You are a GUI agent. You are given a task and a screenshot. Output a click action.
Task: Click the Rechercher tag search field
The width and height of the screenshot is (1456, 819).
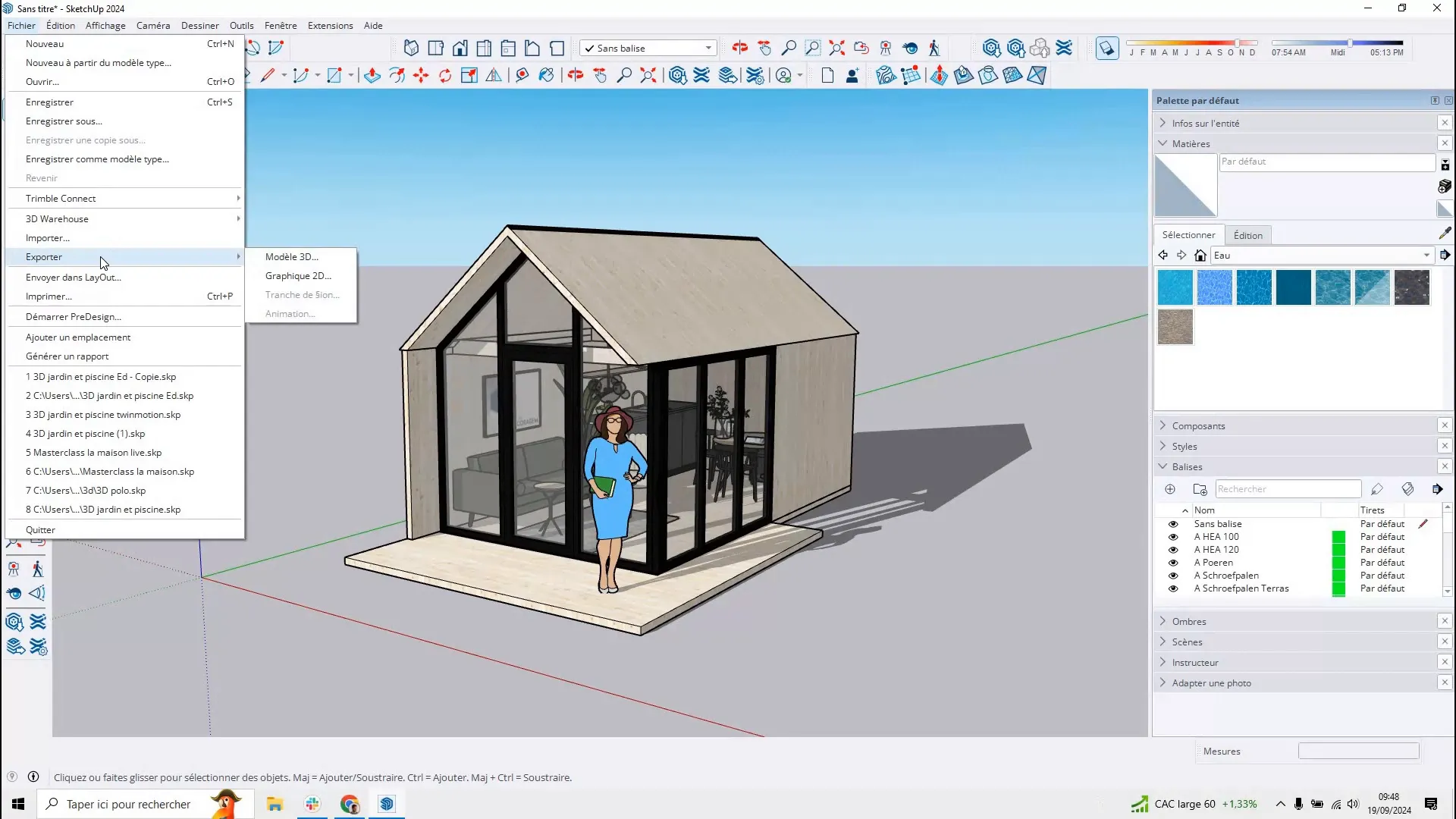tap(1288, 489)
